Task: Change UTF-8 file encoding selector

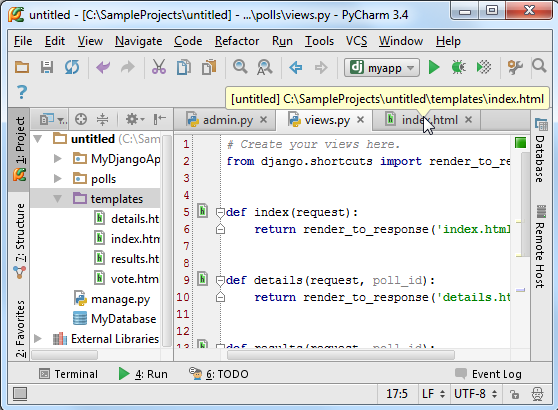Action: click(x=475, y=394)
